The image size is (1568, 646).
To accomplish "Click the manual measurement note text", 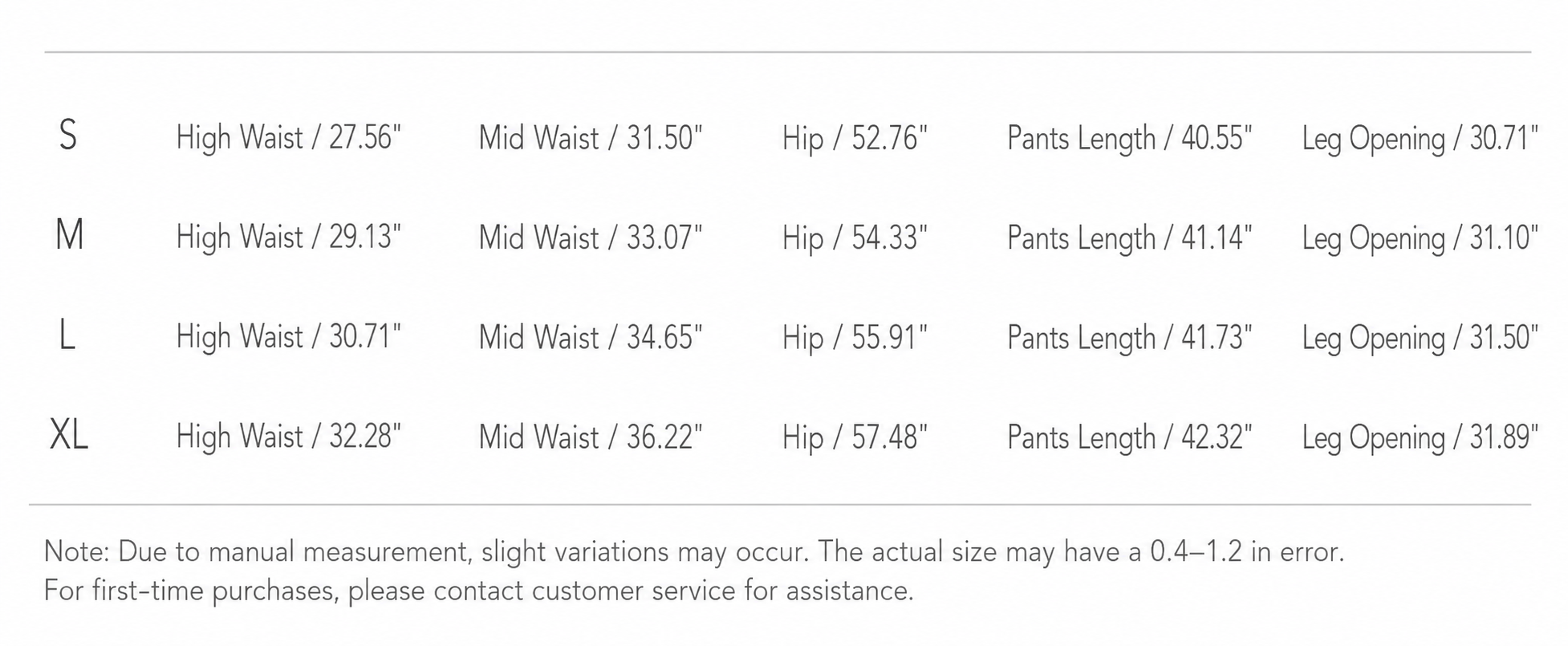I will pos(694,552).
